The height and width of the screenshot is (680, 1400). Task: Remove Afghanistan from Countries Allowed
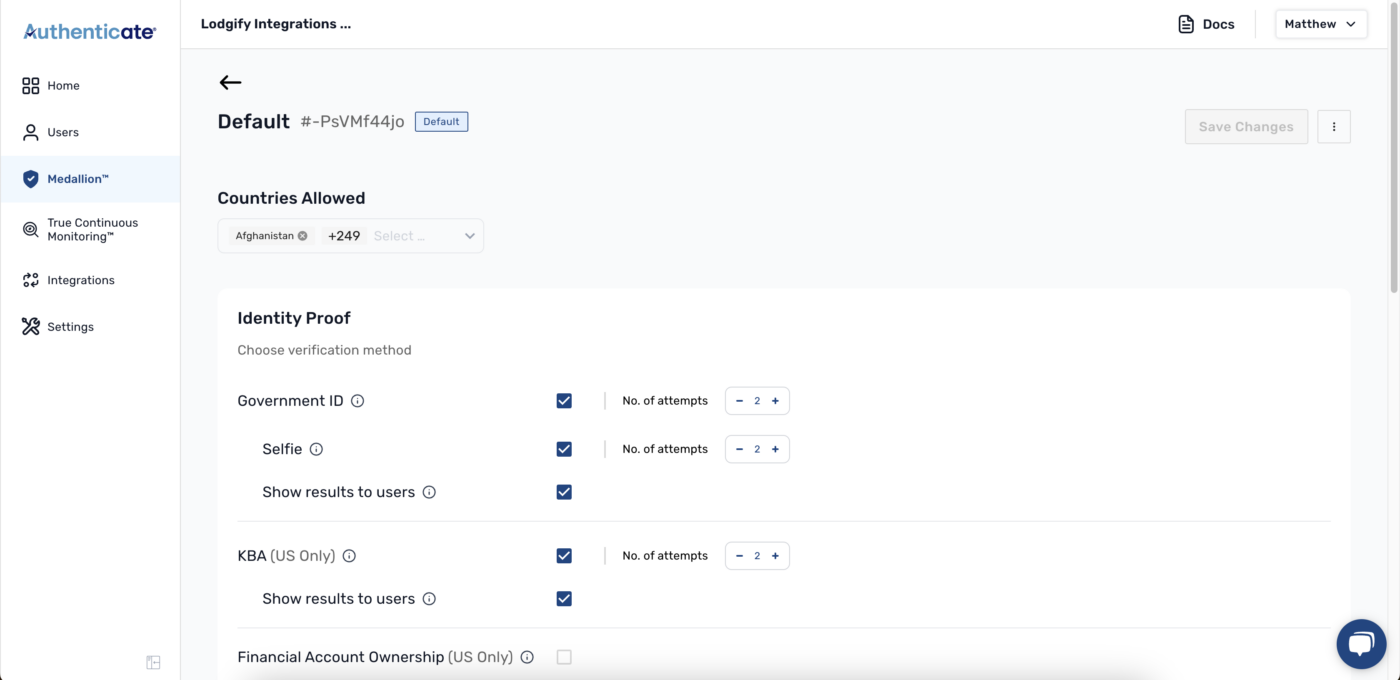(x=303, y=235)
